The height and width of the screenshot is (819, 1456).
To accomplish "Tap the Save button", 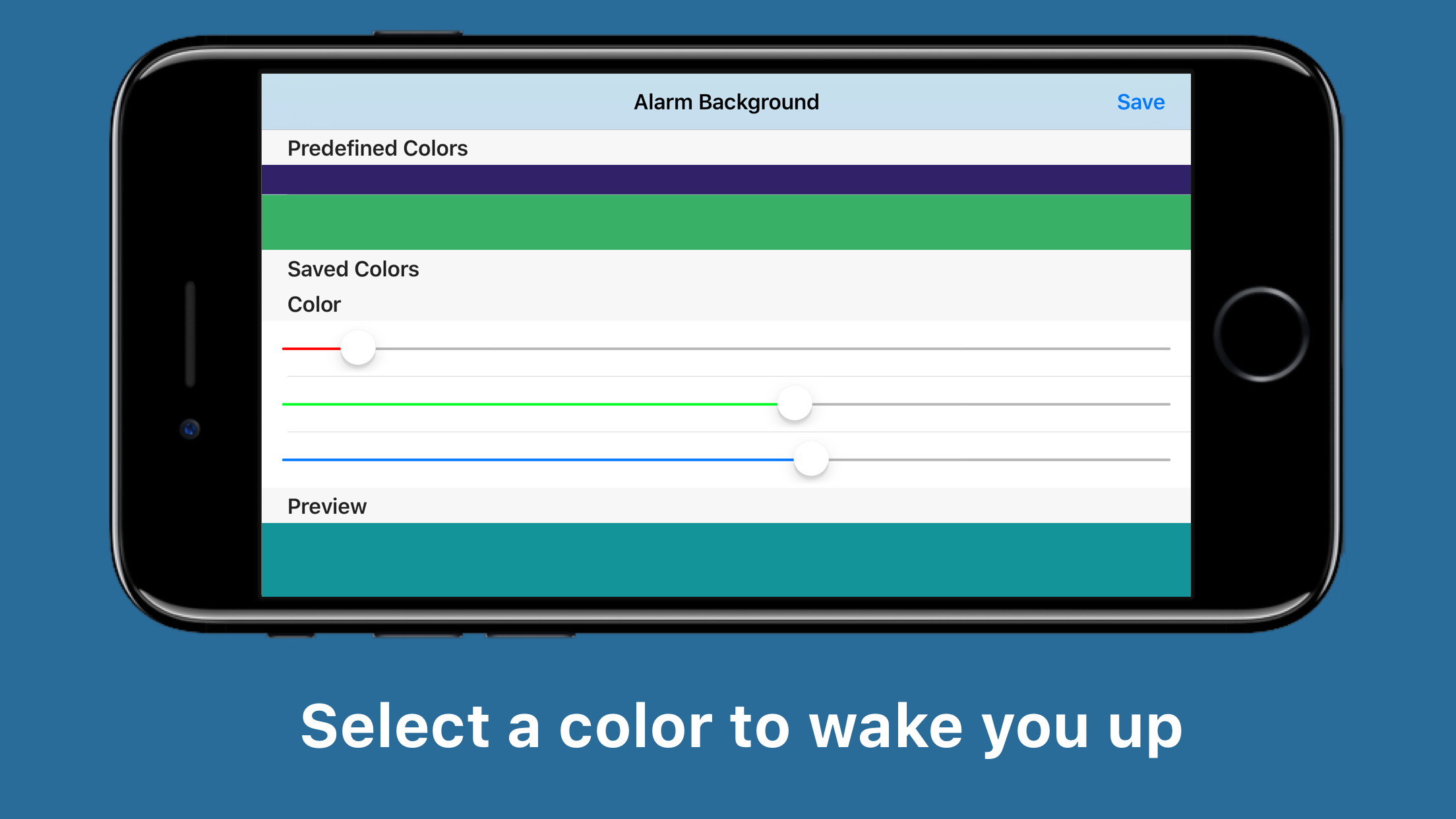I will 1140,102.
